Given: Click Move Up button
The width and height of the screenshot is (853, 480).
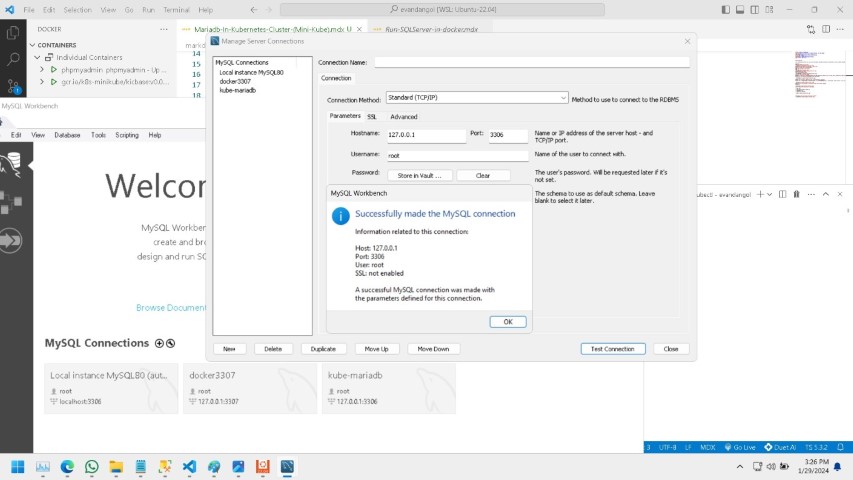Looking at the screenshot, I should click(x=376, y=349).
